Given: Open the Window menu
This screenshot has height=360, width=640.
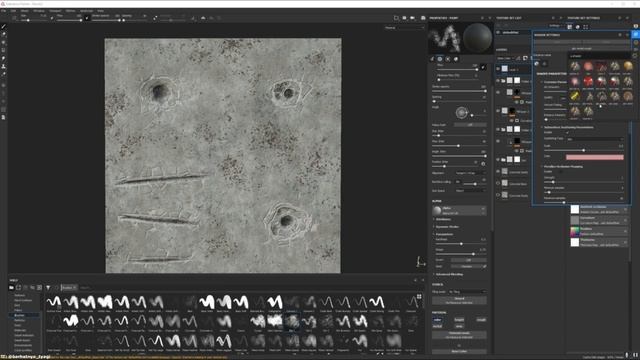Looking at the screenshot, I should tap(39, 11).
